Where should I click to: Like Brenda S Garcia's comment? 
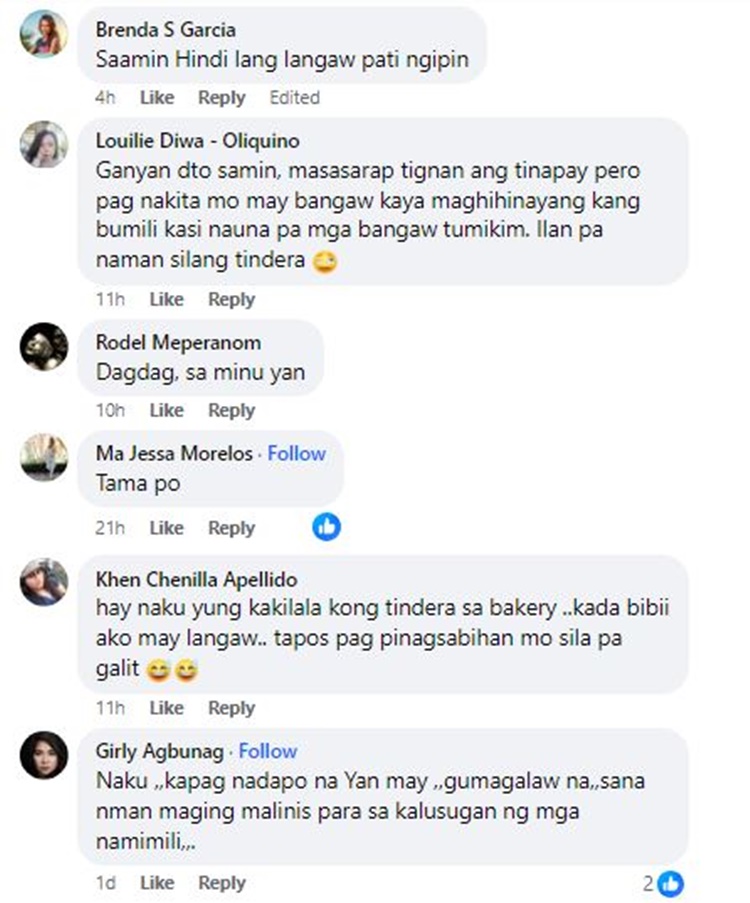pyautogui.click(x=157, y=97)
